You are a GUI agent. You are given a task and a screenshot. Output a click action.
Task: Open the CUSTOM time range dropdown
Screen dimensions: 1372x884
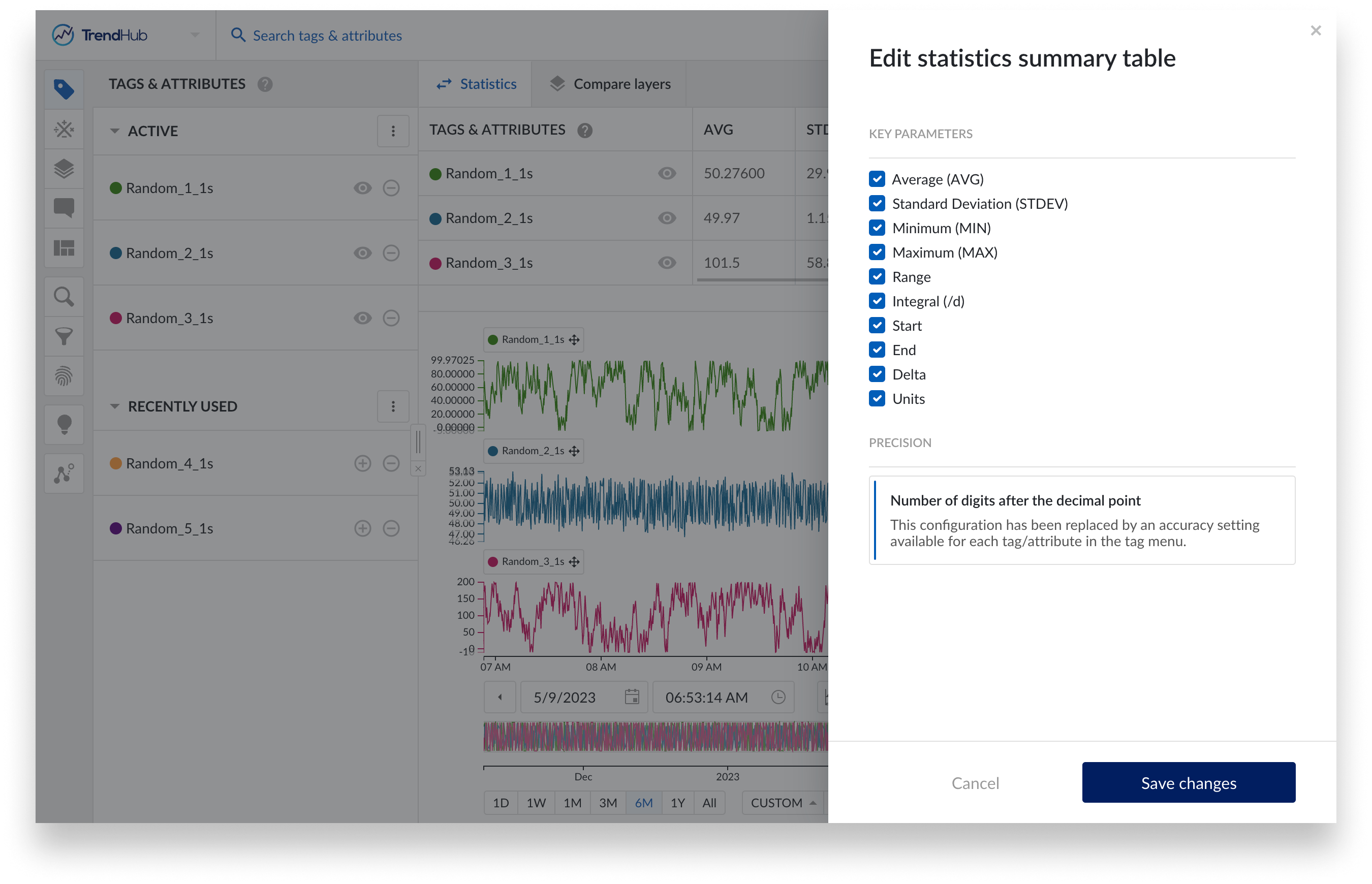[783, 803]
